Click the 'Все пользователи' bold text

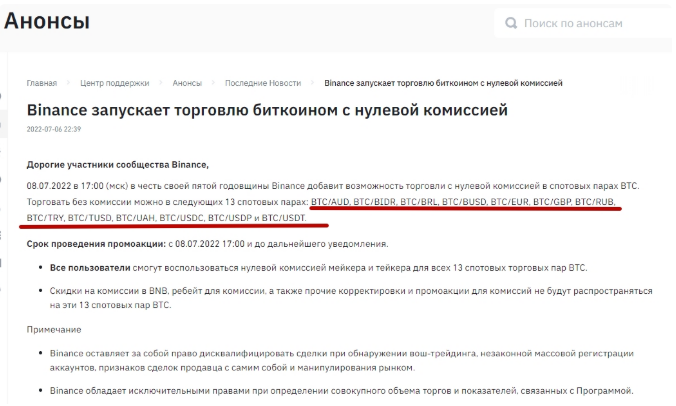pyautogui.click(x=90, y=268)
